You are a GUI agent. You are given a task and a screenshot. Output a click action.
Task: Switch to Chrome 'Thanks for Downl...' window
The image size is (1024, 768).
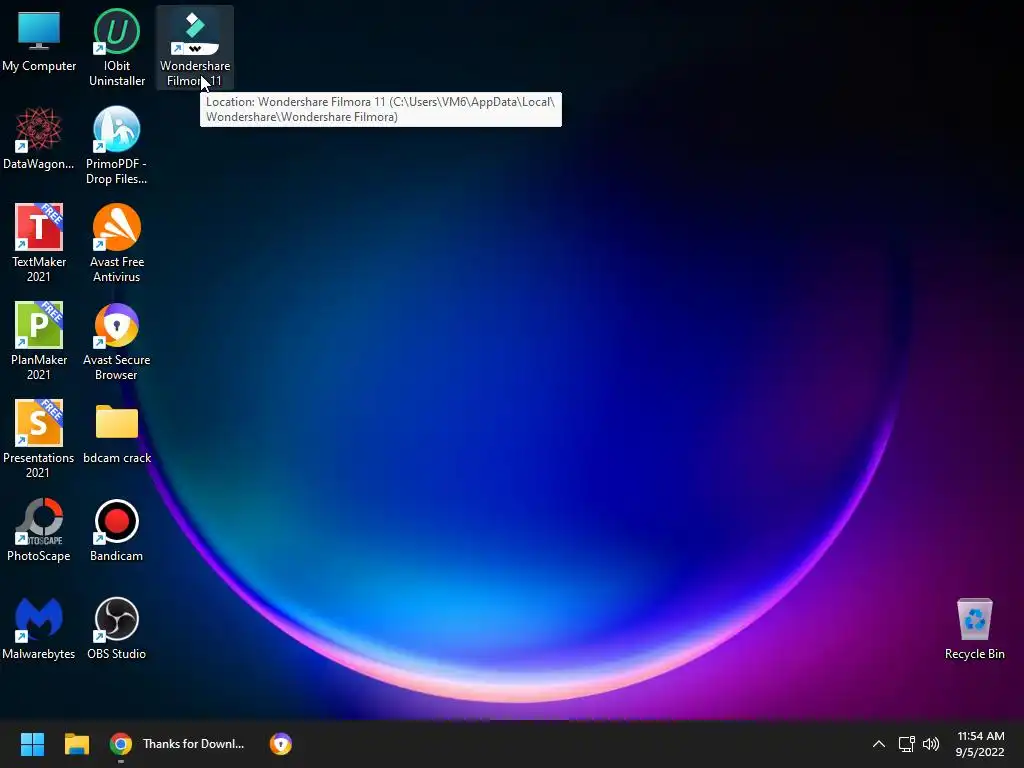click(178, 744)
